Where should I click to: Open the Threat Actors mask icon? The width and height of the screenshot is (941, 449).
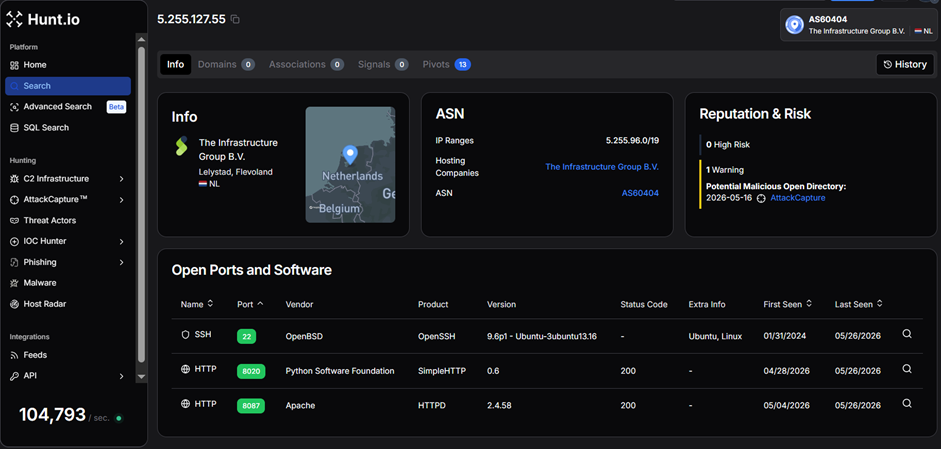coord(14,220)
